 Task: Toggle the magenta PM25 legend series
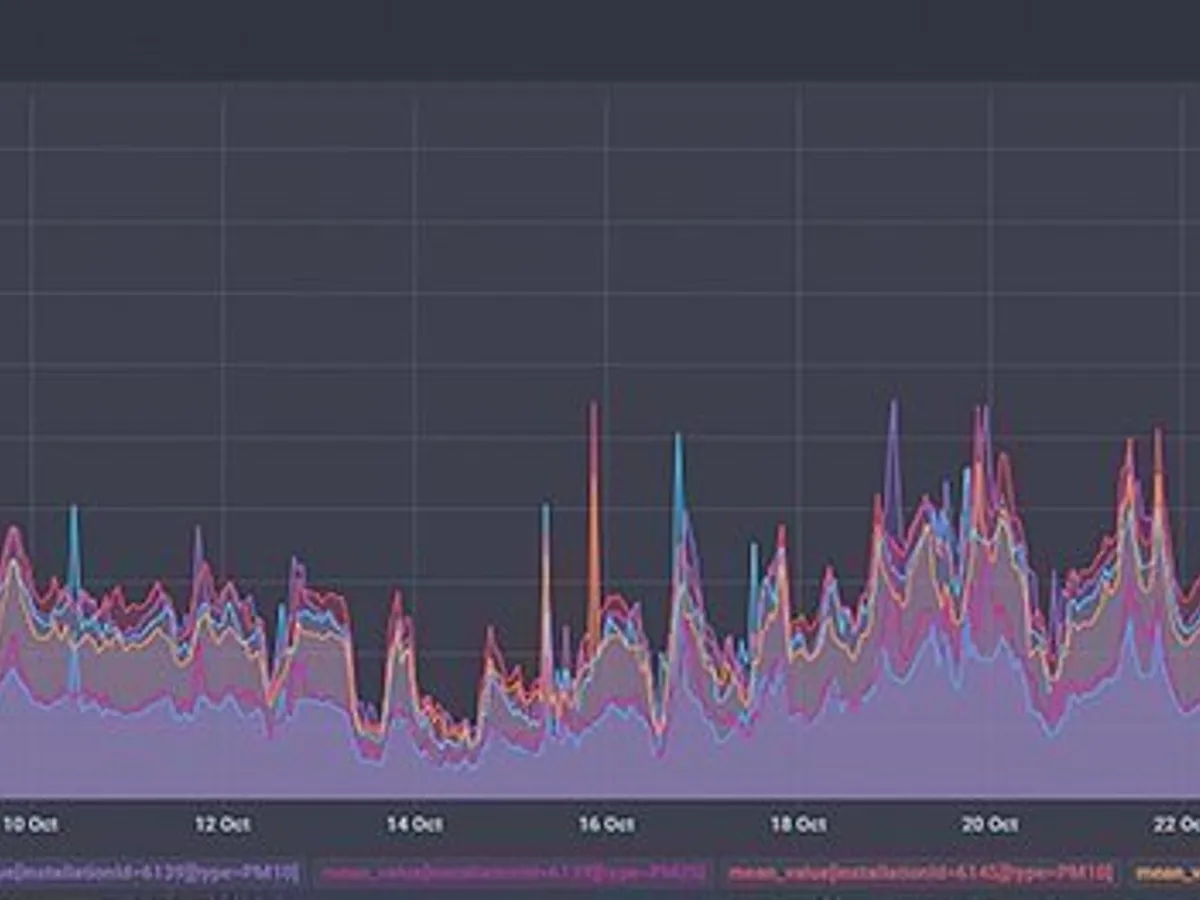[513, 874]
